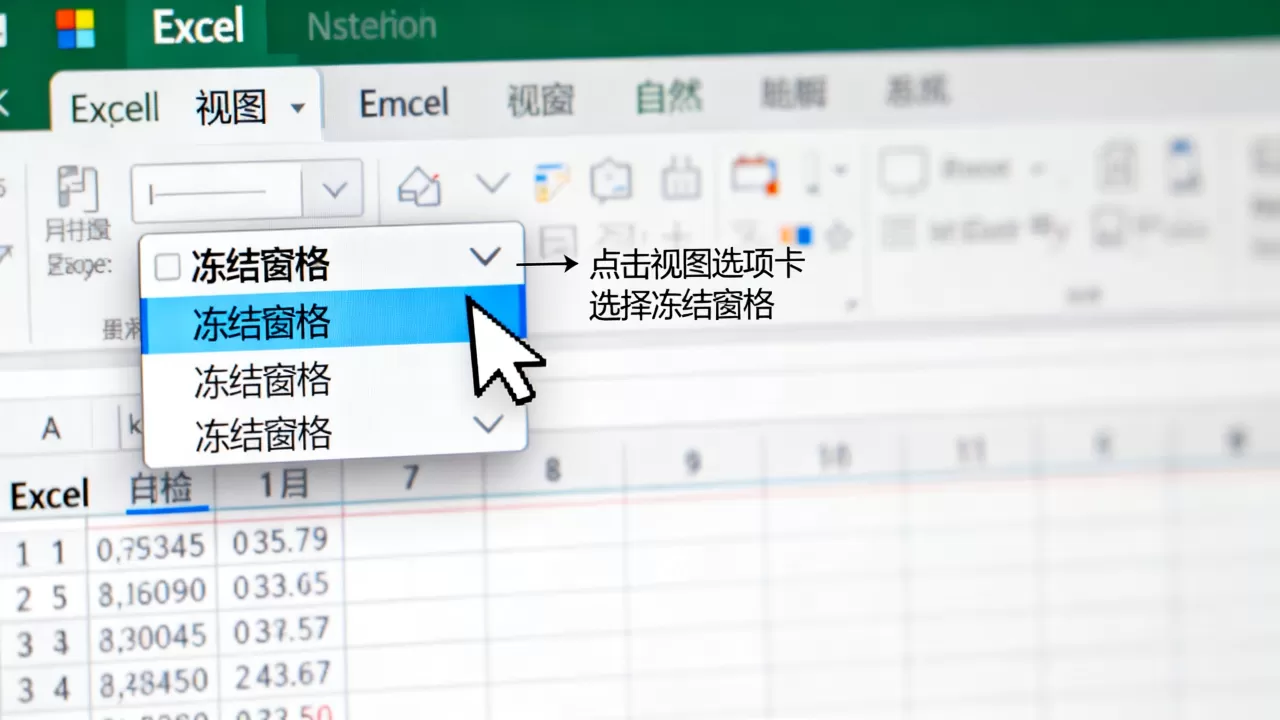Viewport: 1280px width, 720px height.
Task: Open the ribbon combo box dropdown arrow
Action: coord(333,190)
